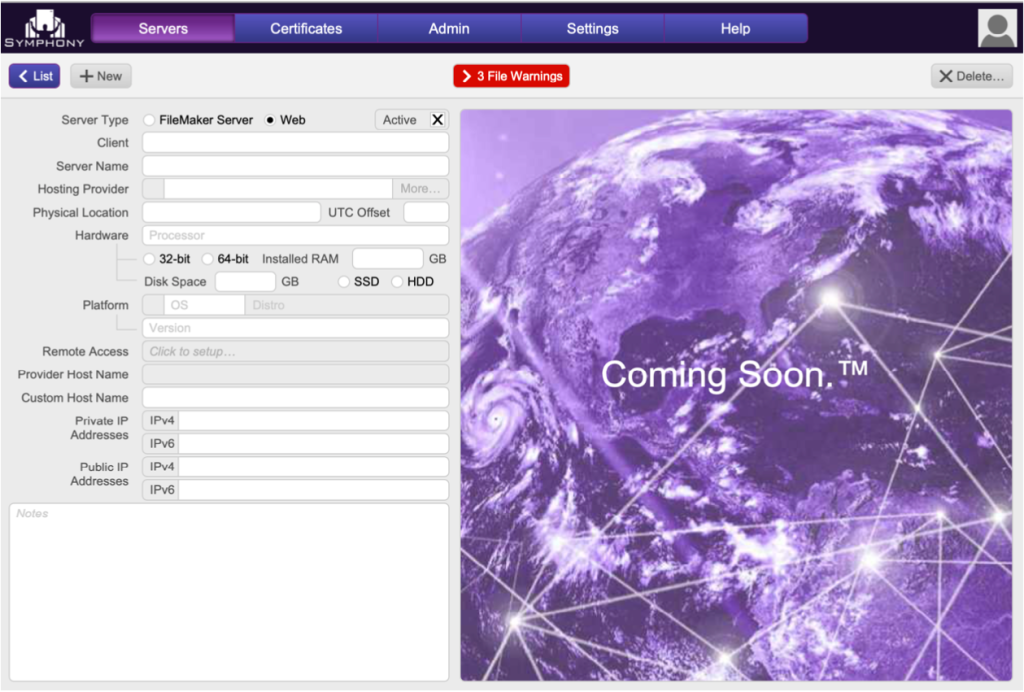
Task: Open the Admin tab
Action: point(448,27)
